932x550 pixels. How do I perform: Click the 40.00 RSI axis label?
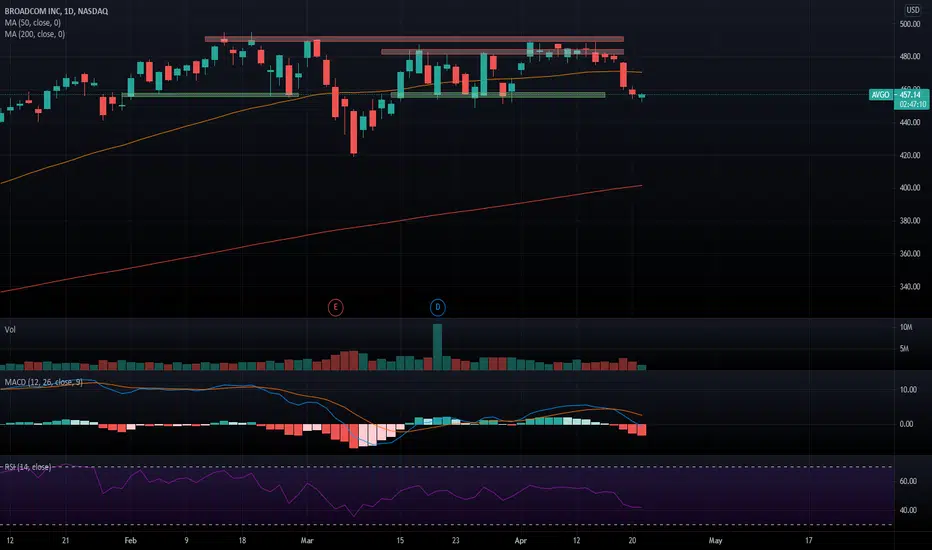click(908, 510)
